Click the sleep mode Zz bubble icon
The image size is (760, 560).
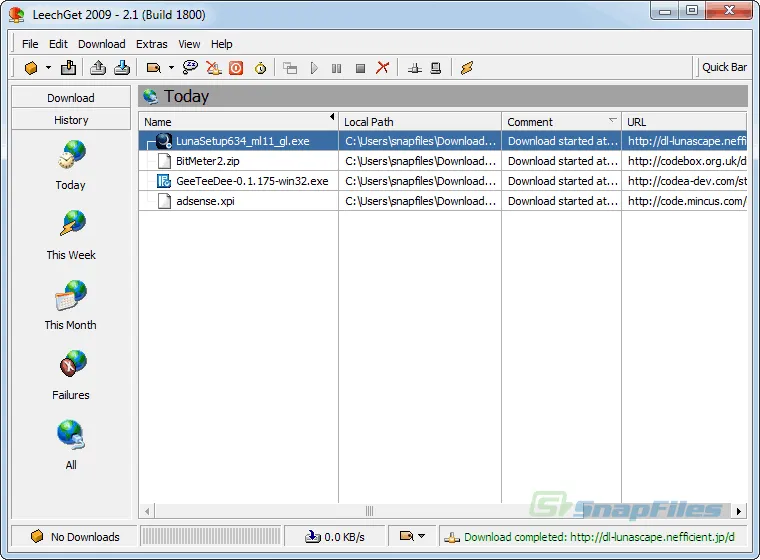pyautogui.click(x=190, y=67)
